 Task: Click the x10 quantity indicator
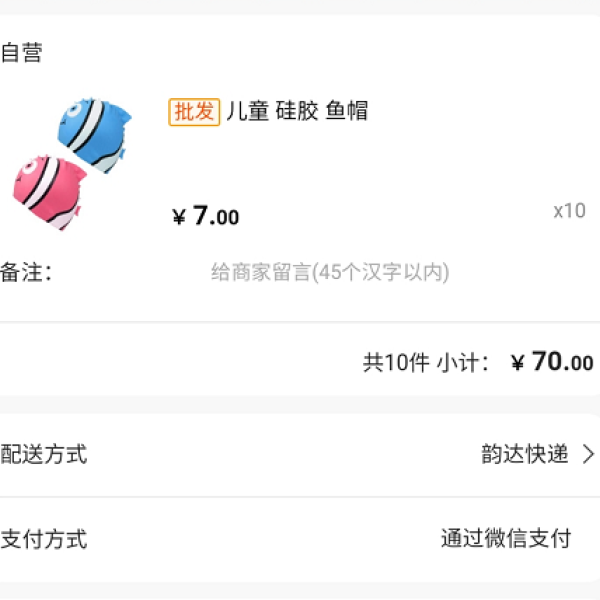click(569, 211)
